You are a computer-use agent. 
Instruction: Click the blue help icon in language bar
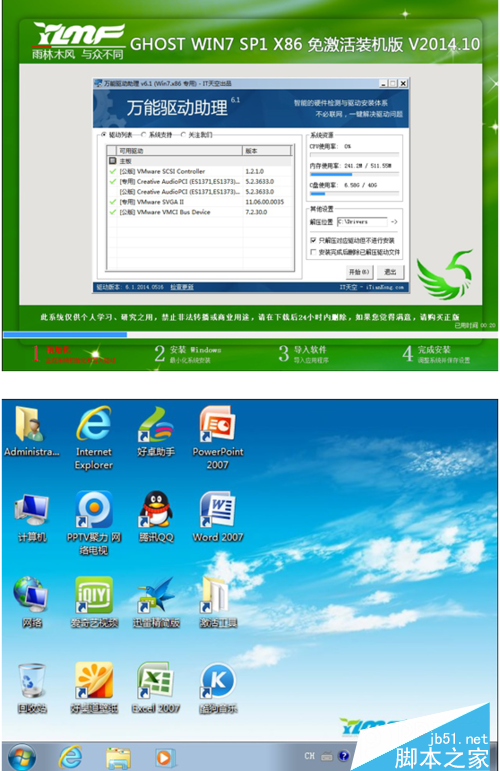point(344,756)
